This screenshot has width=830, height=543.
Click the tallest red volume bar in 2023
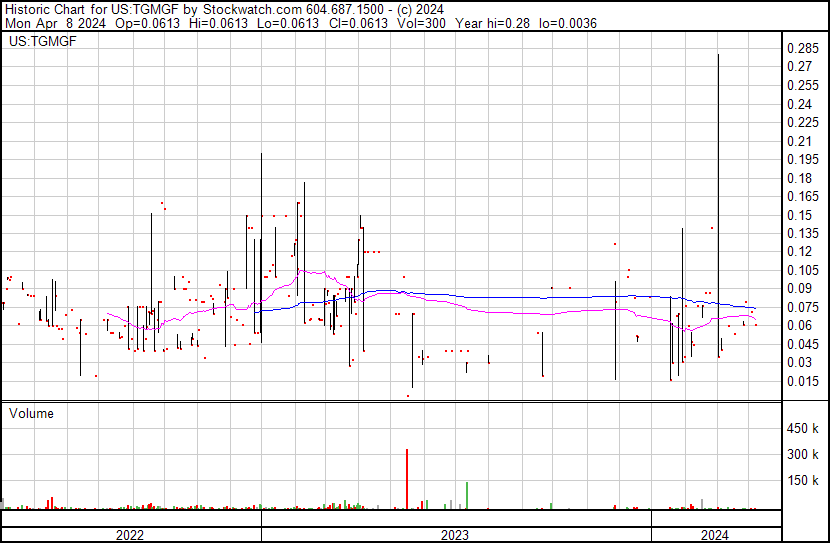click(407, 478)
